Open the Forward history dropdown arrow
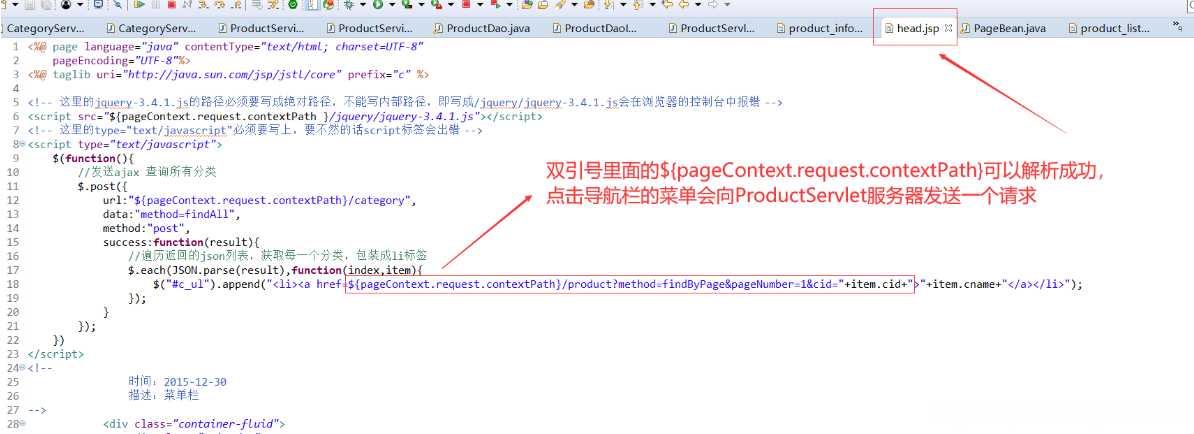 [x=727, y=5]
